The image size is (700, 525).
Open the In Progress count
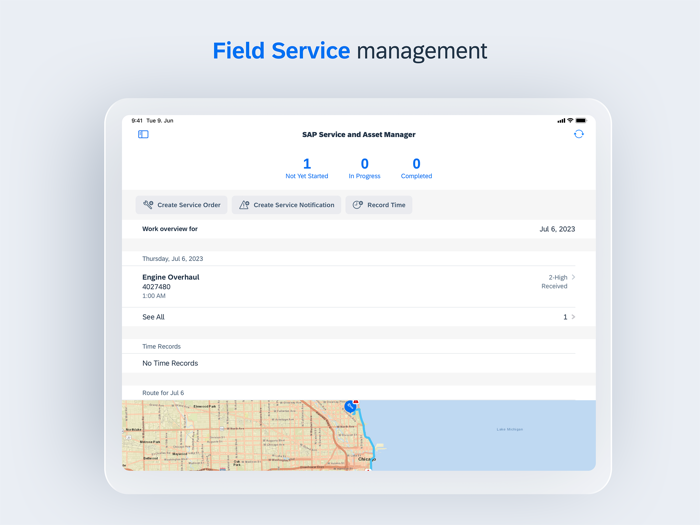(364, 168)
